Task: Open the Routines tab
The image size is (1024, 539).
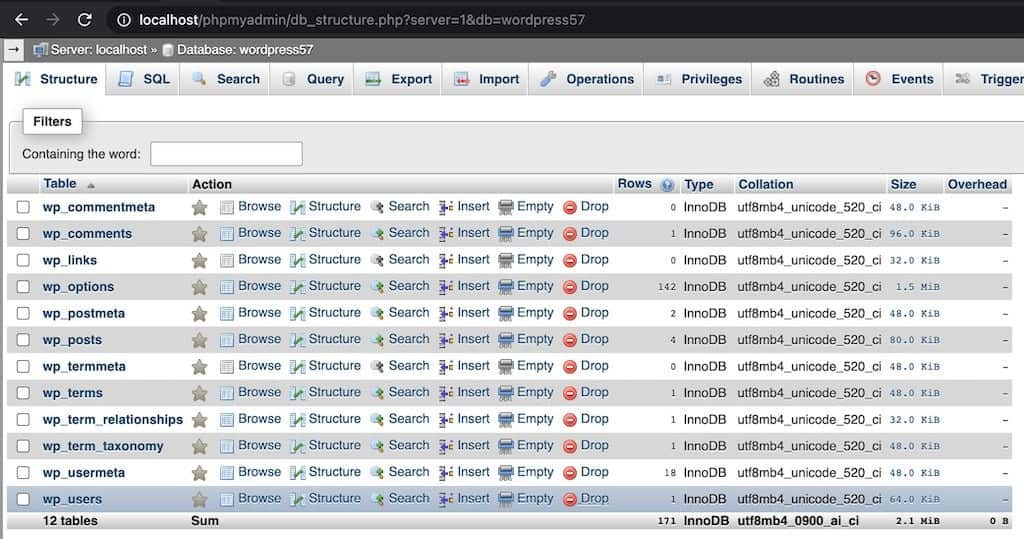Action: 804,79
